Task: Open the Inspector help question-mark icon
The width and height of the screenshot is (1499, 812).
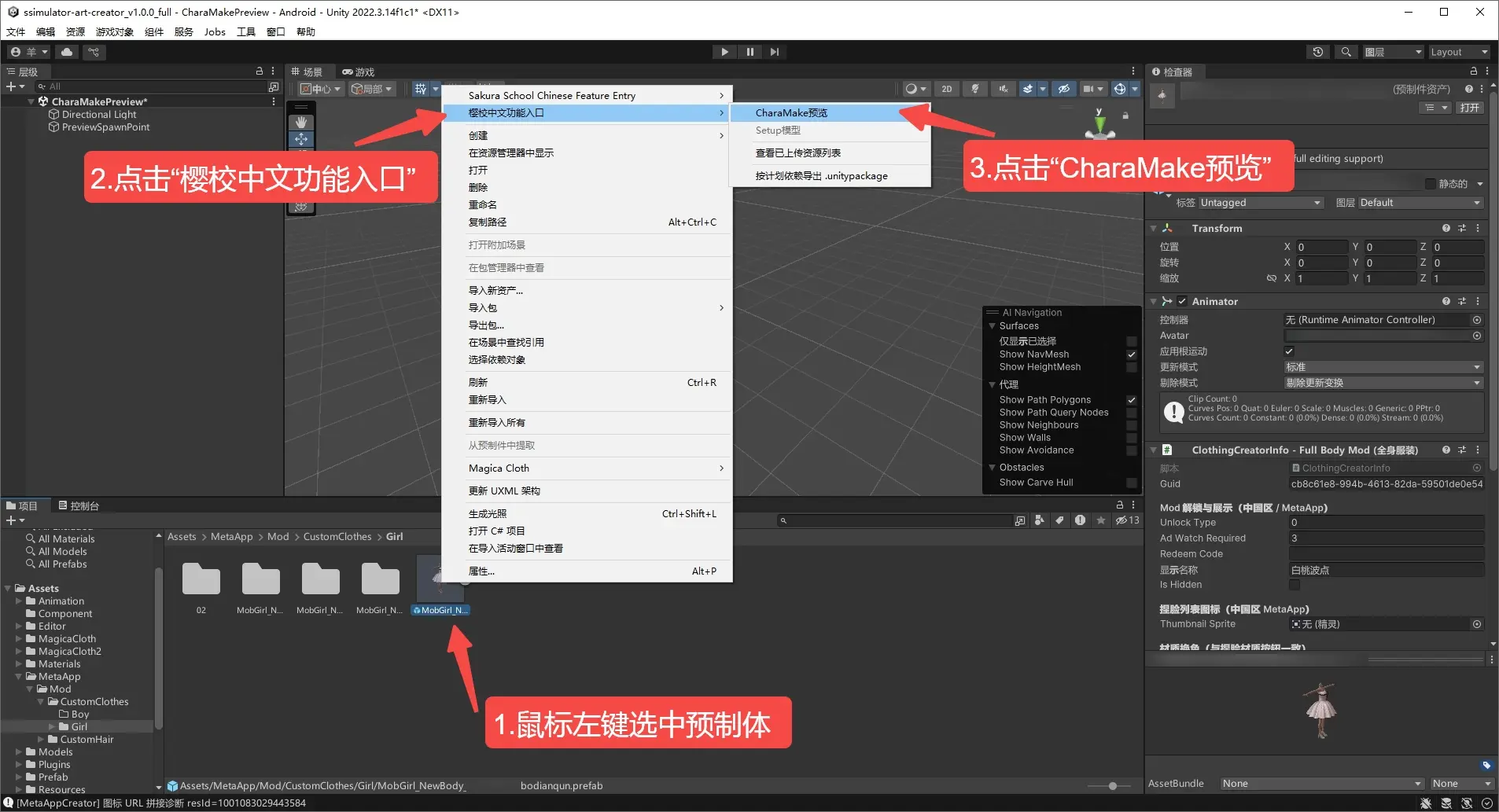Action: coord(1468,89)
